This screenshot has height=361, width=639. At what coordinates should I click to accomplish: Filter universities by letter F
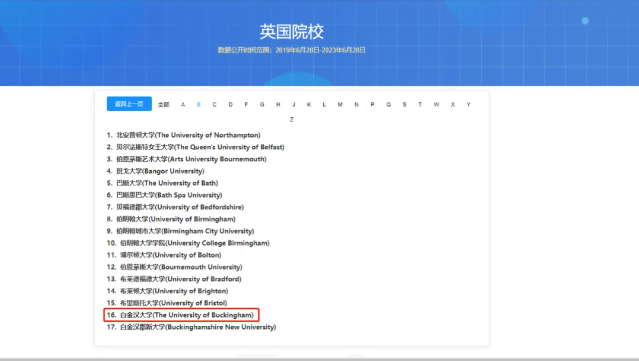(246, 105)
